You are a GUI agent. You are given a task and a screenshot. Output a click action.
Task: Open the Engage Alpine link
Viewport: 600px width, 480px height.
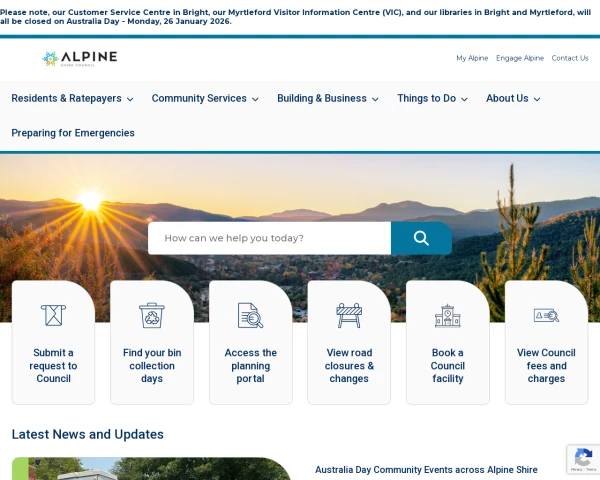coord(520,58)
